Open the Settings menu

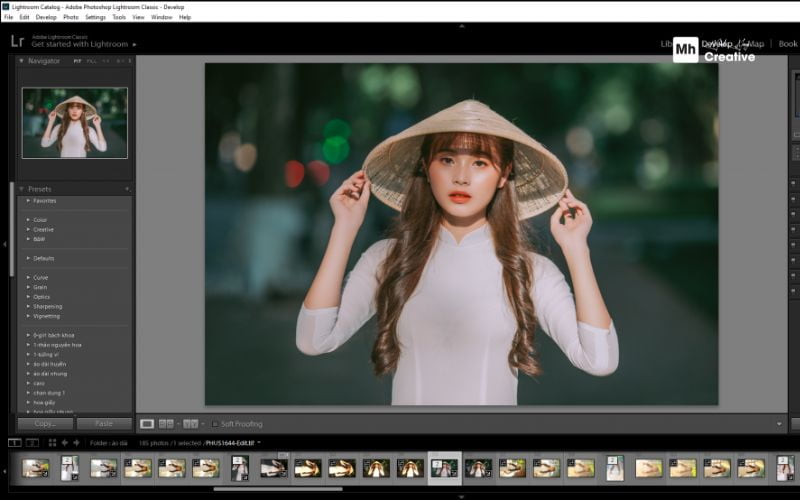pos(95,17)
